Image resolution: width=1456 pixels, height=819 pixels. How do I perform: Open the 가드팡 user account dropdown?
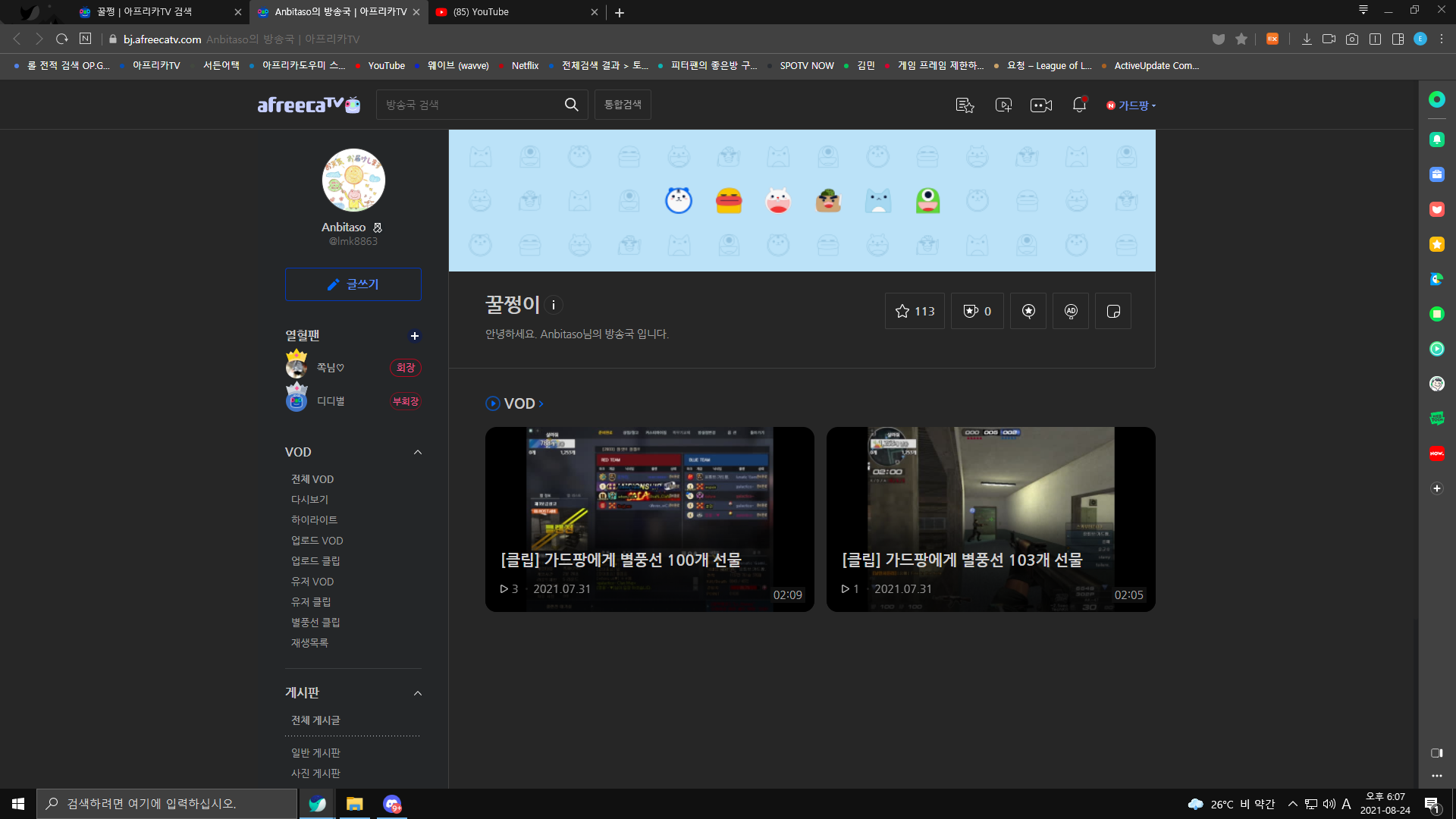1131,105
